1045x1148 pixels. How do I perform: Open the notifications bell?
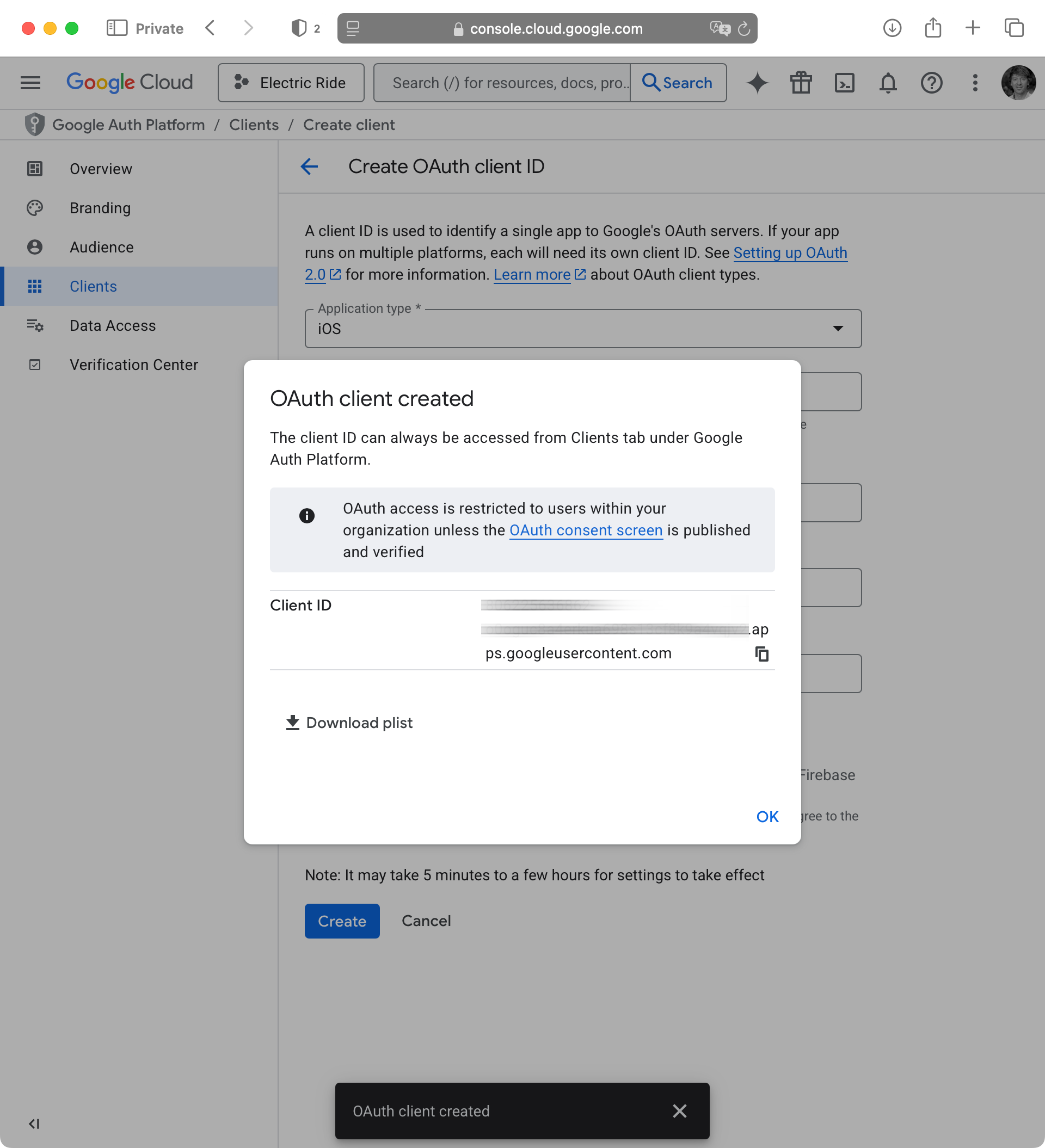pyautogui.click(x=887, y=83)
